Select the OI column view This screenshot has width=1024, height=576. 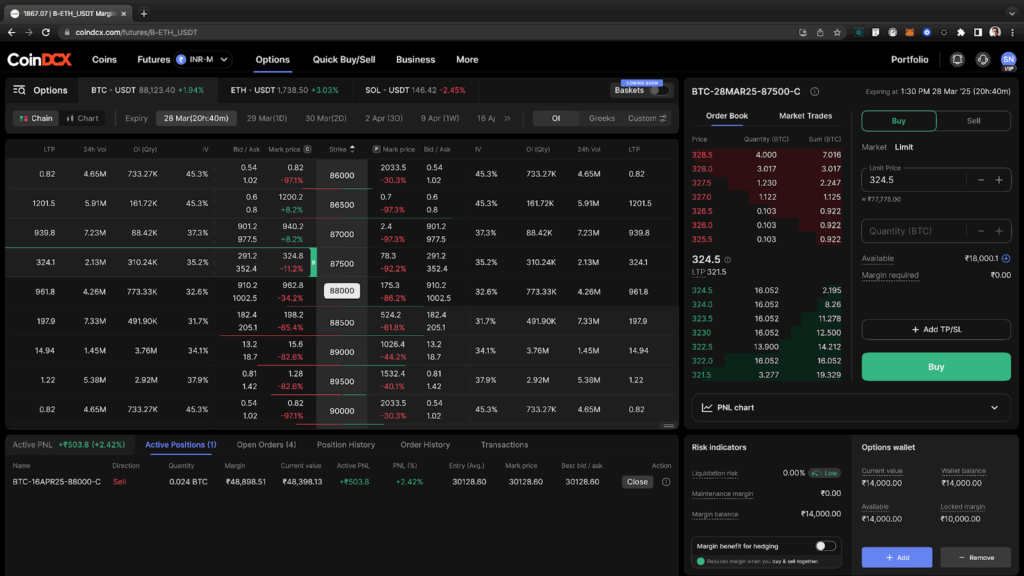(x=556, y=118)
